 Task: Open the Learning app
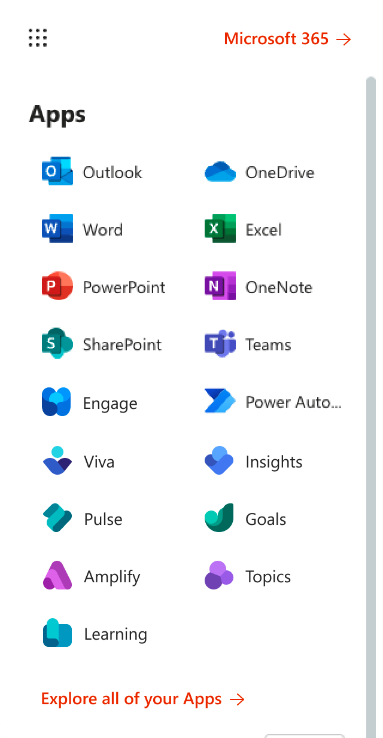95,634
